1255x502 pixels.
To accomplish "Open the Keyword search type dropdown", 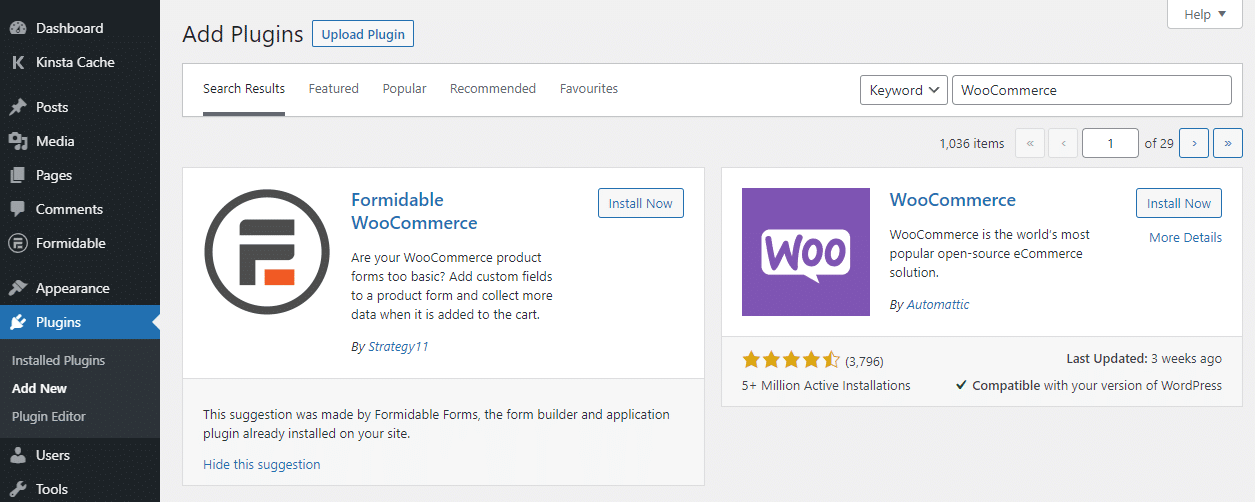I will [903, 90].
